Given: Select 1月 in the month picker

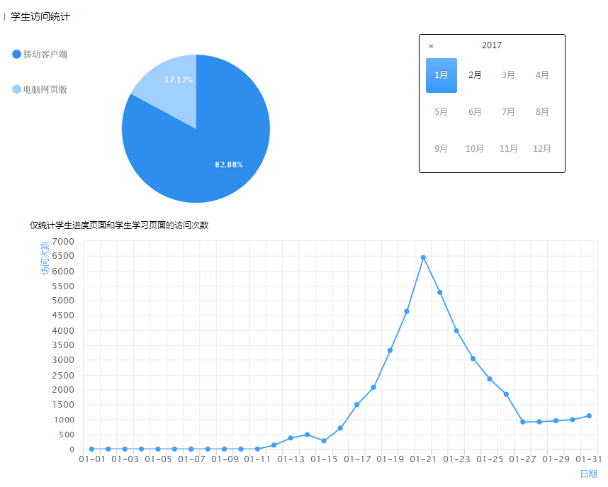Looking at the screenshot, I should click(441, 75).
